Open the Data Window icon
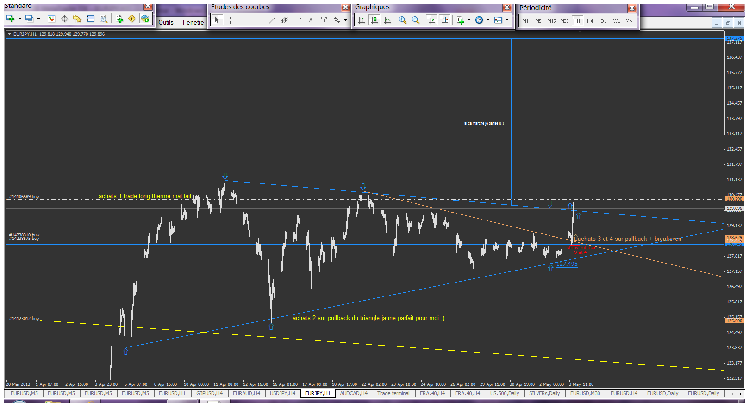749x403 pixels. (64, 19)
